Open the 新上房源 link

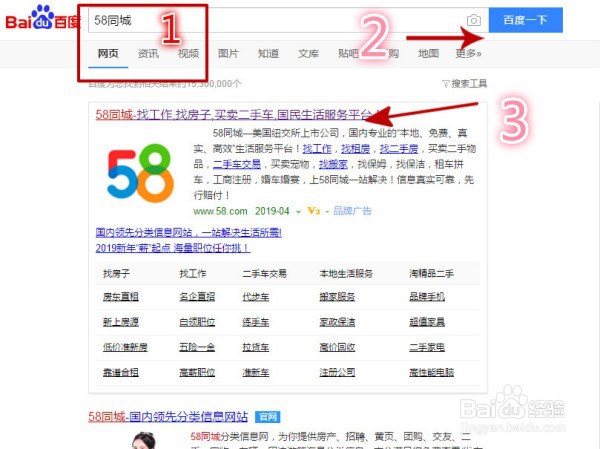(121, 322)
